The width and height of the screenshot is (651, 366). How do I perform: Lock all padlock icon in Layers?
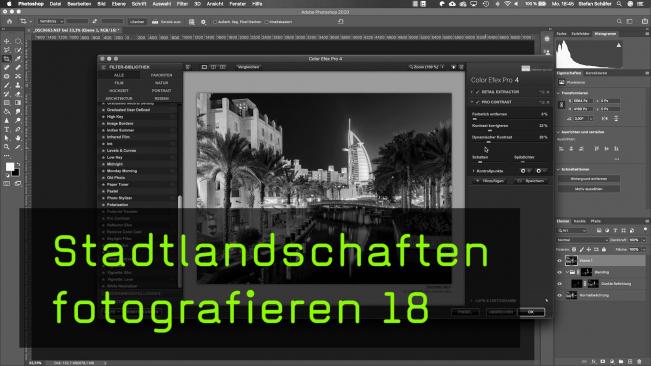pos(604,249)
